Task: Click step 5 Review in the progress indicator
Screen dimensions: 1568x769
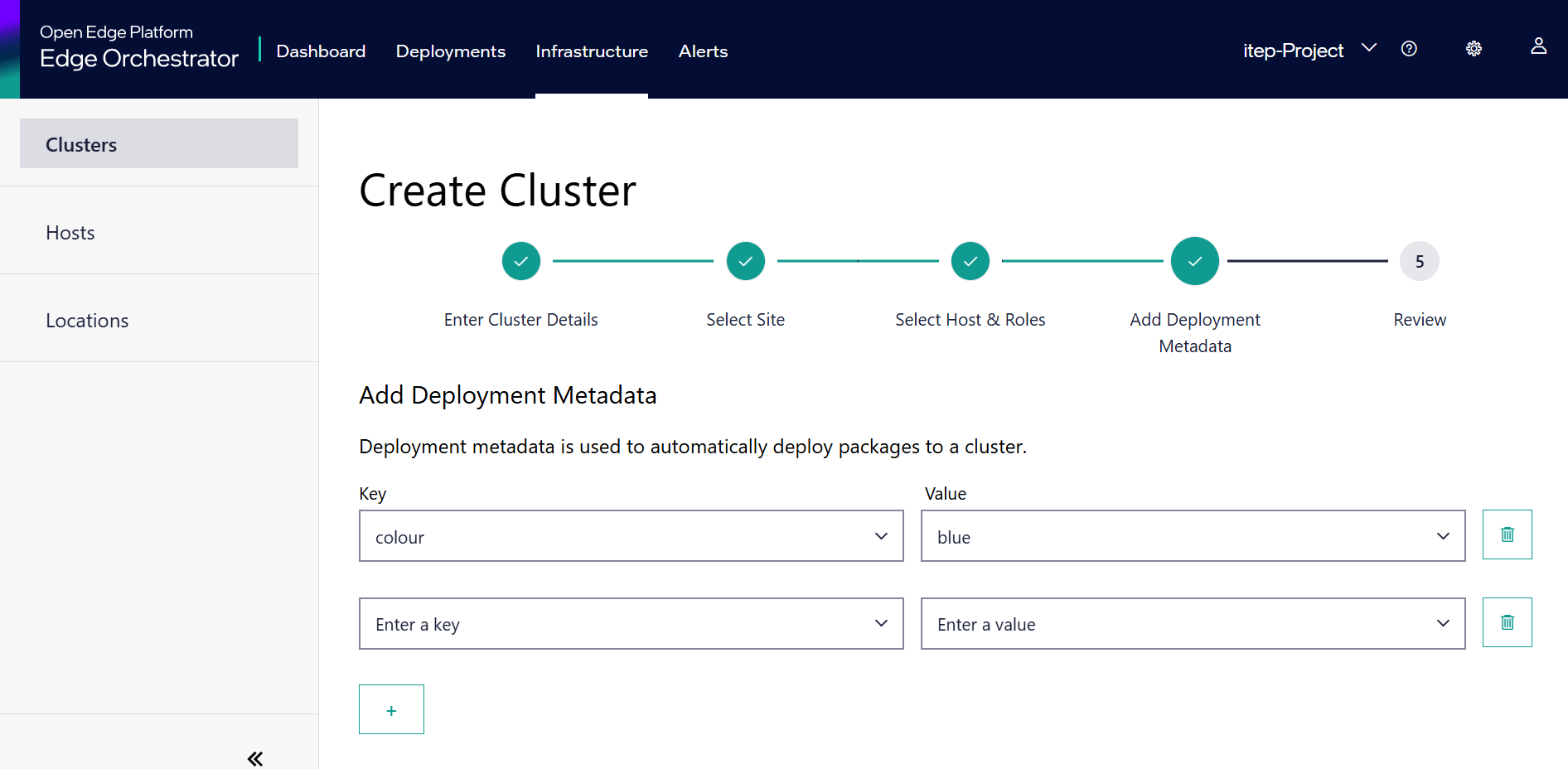Action: tap(1419, 260)
